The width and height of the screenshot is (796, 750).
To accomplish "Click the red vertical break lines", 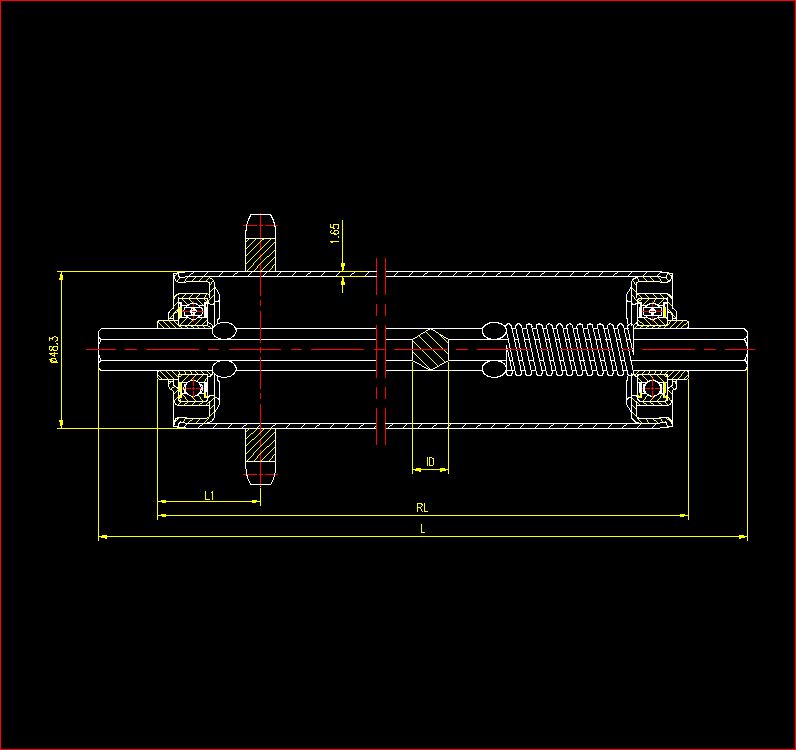I will coord(381,349).
